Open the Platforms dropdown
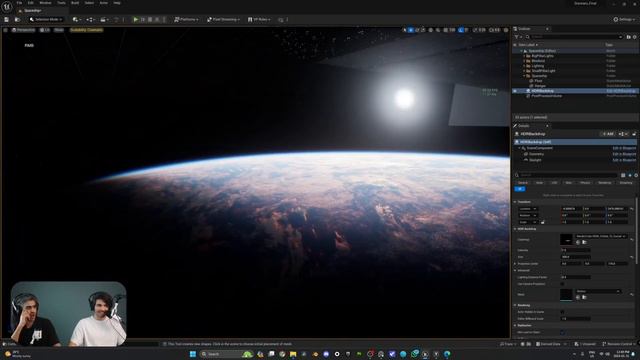This screenshot has width=640, height=360. (x=186, y=19)
